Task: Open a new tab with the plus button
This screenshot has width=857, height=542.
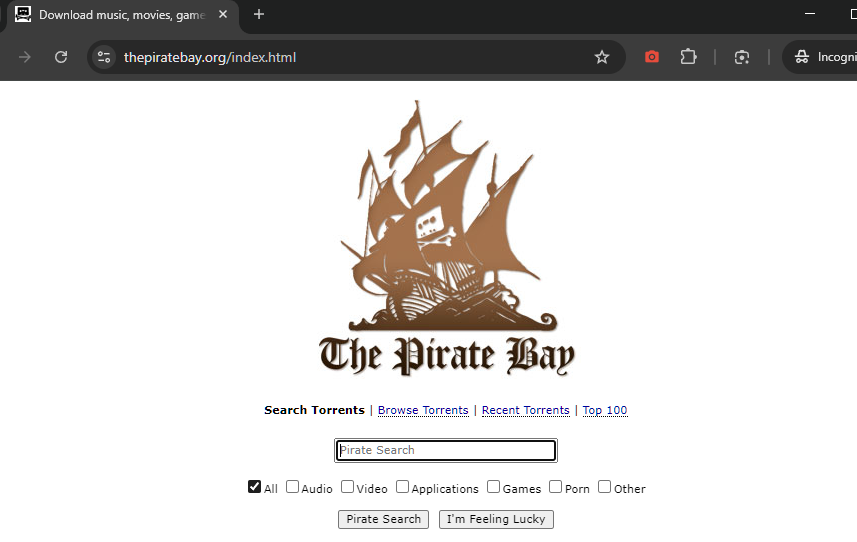Action: [x=259, y=15]
